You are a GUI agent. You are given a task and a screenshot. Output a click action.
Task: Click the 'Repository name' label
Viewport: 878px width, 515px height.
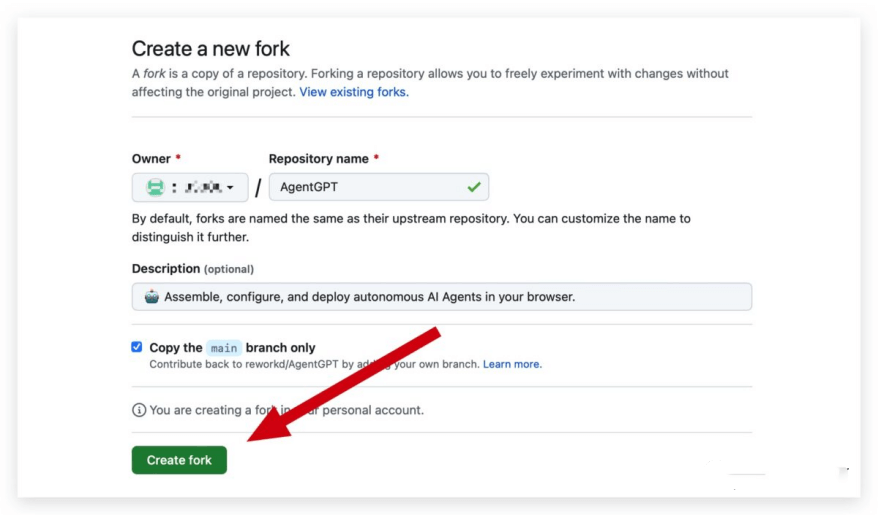(319, 158)
